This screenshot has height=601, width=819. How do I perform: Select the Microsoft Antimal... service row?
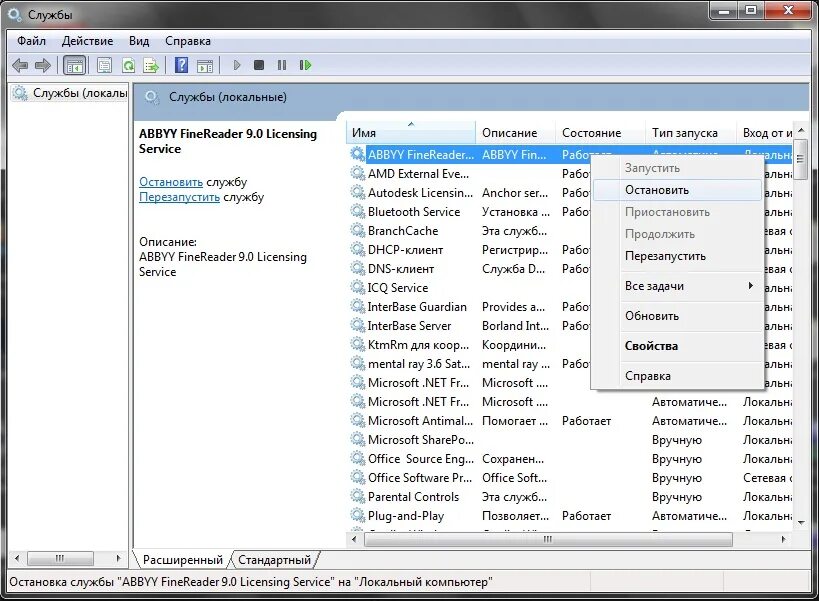(570, 420)
